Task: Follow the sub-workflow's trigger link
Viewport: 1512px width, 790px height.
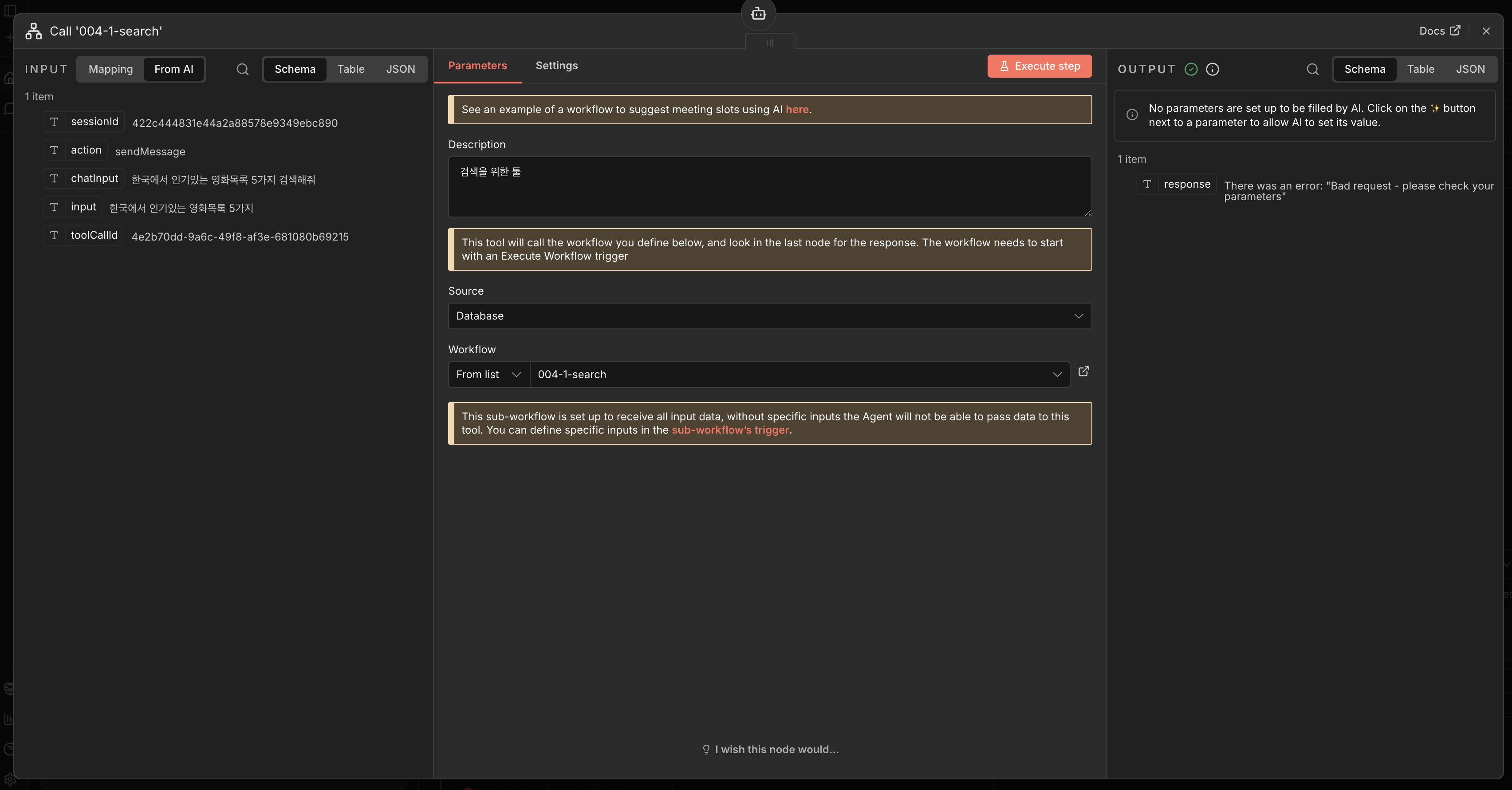Action: coord(729,430)
